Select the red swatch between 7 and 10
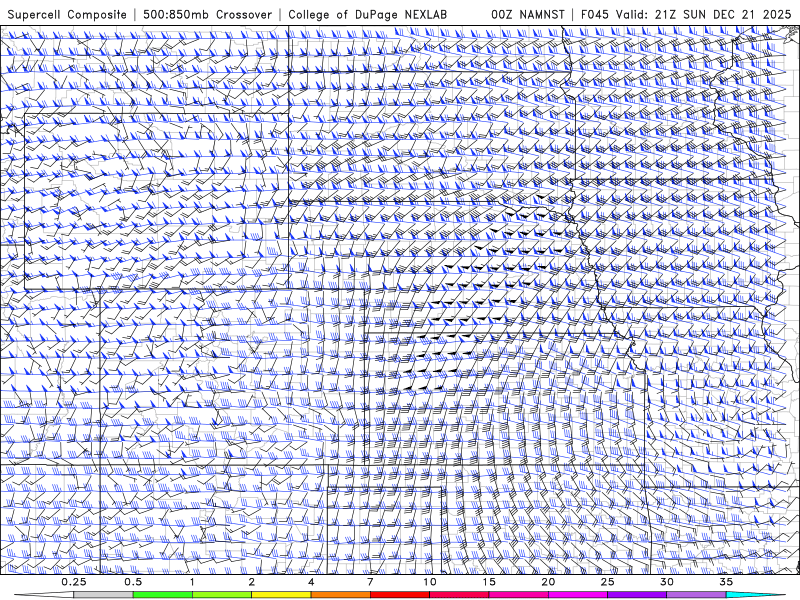Image resolution: width=800 pixels, height=600 pixels. (x=399, y=595)
